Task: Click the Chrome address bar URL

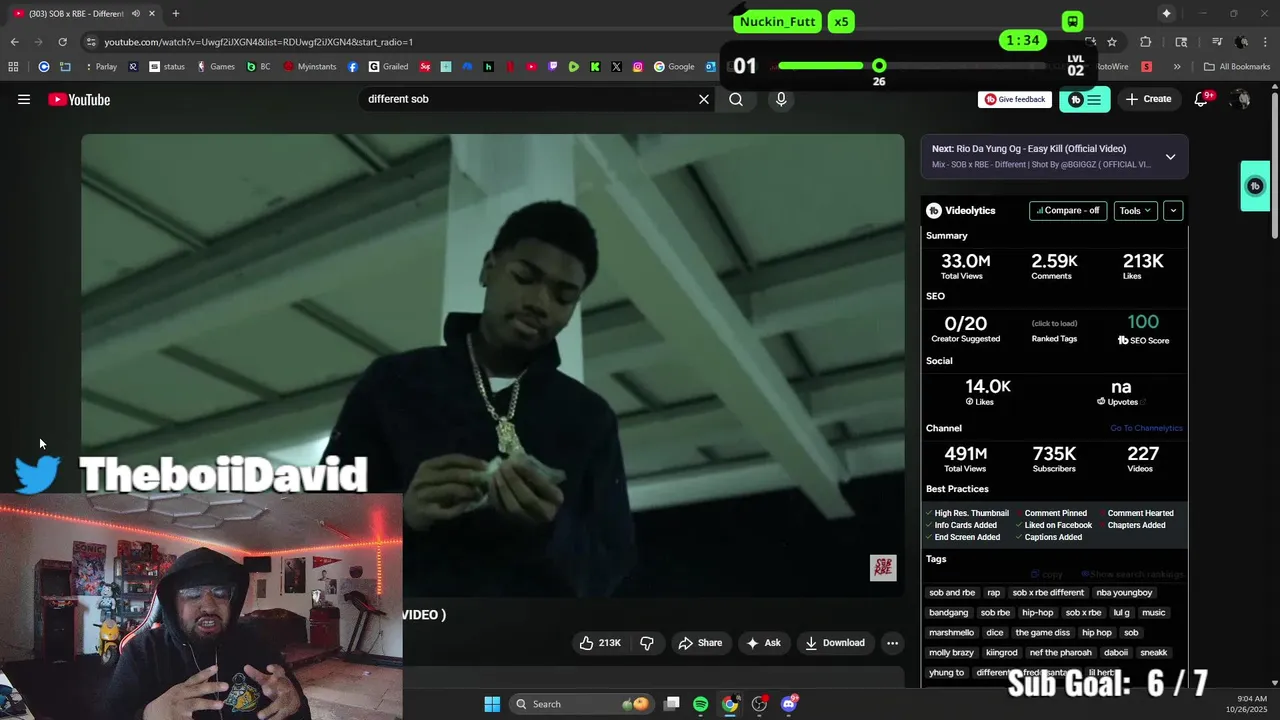Action: (258, 42)
